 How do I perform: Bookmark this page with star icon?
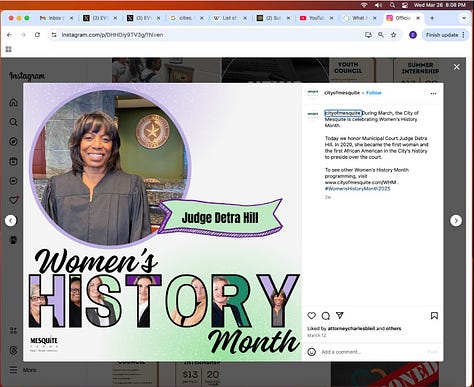394,35
